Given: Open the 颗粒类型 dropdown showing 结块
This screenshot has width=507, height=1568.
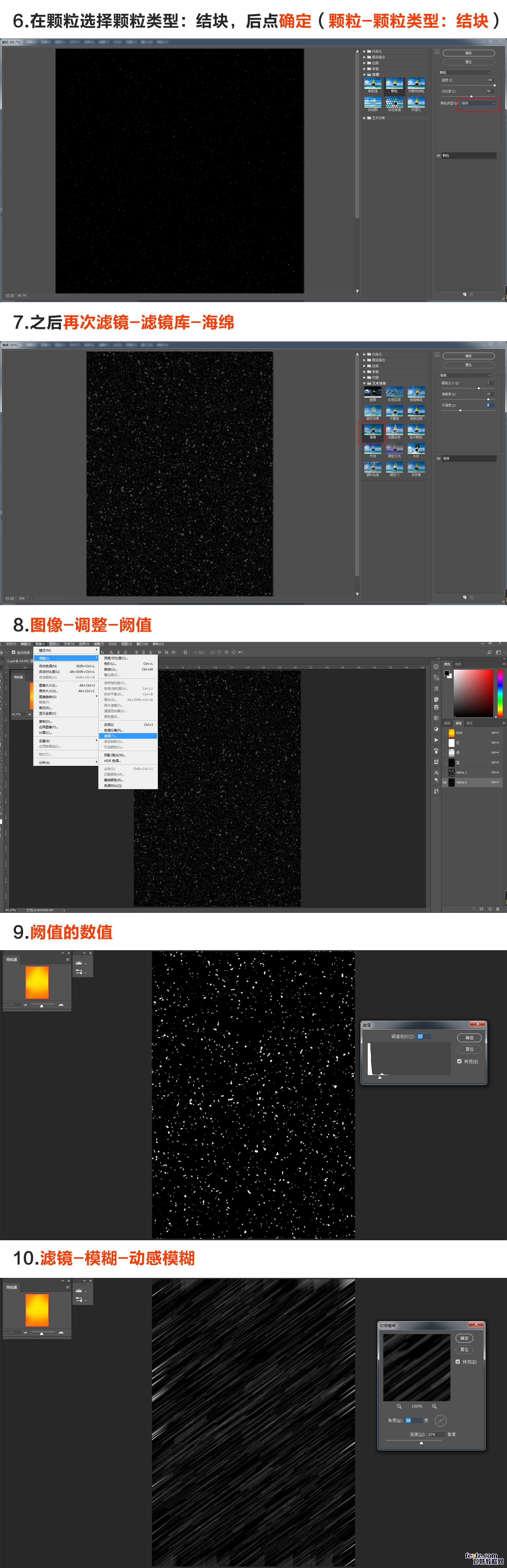Looking at the screenshot, I should coord(478,103).
